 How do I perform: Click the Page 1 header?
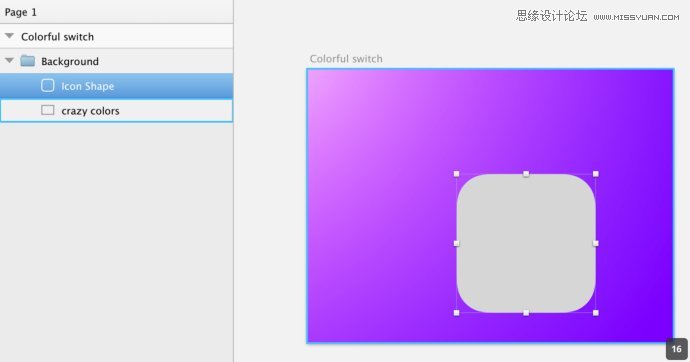116,12
